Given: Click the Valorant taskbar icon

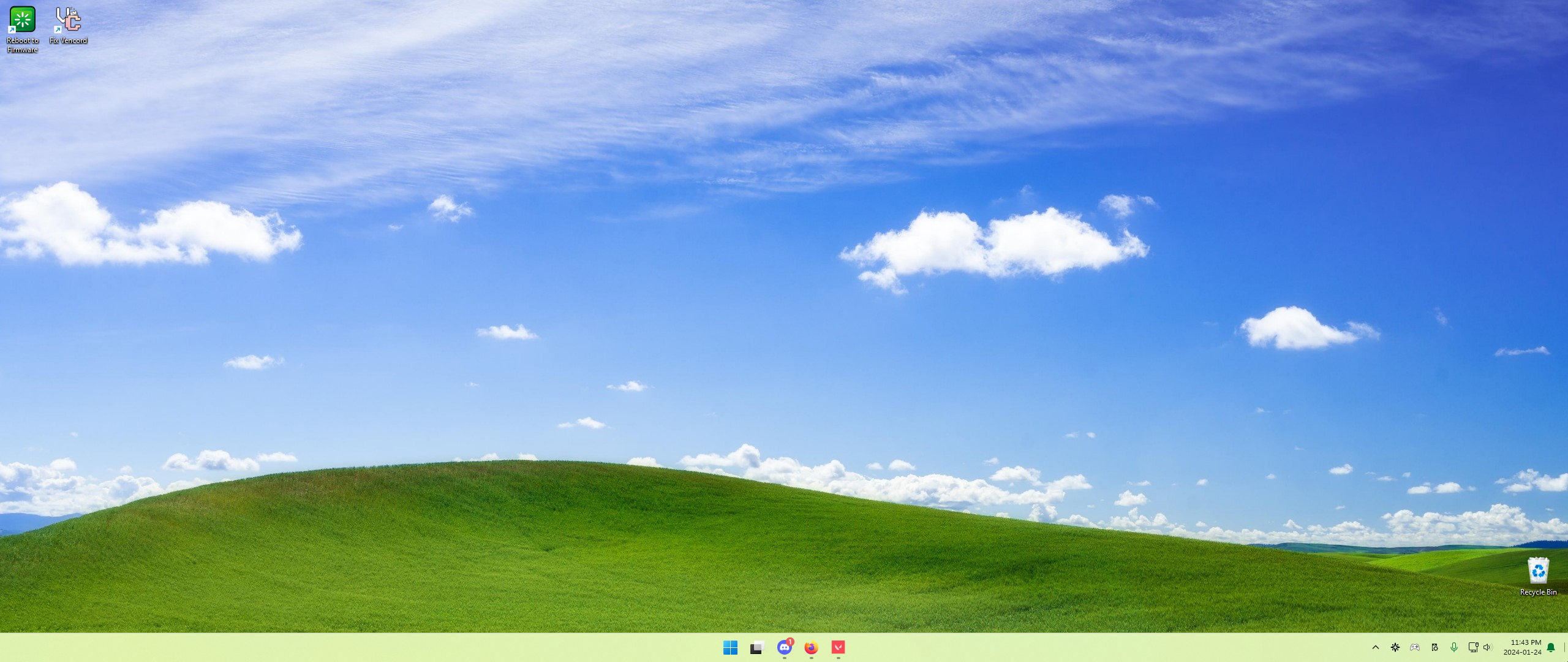Looking at the screenshot, I should click(x=838, y=647).
